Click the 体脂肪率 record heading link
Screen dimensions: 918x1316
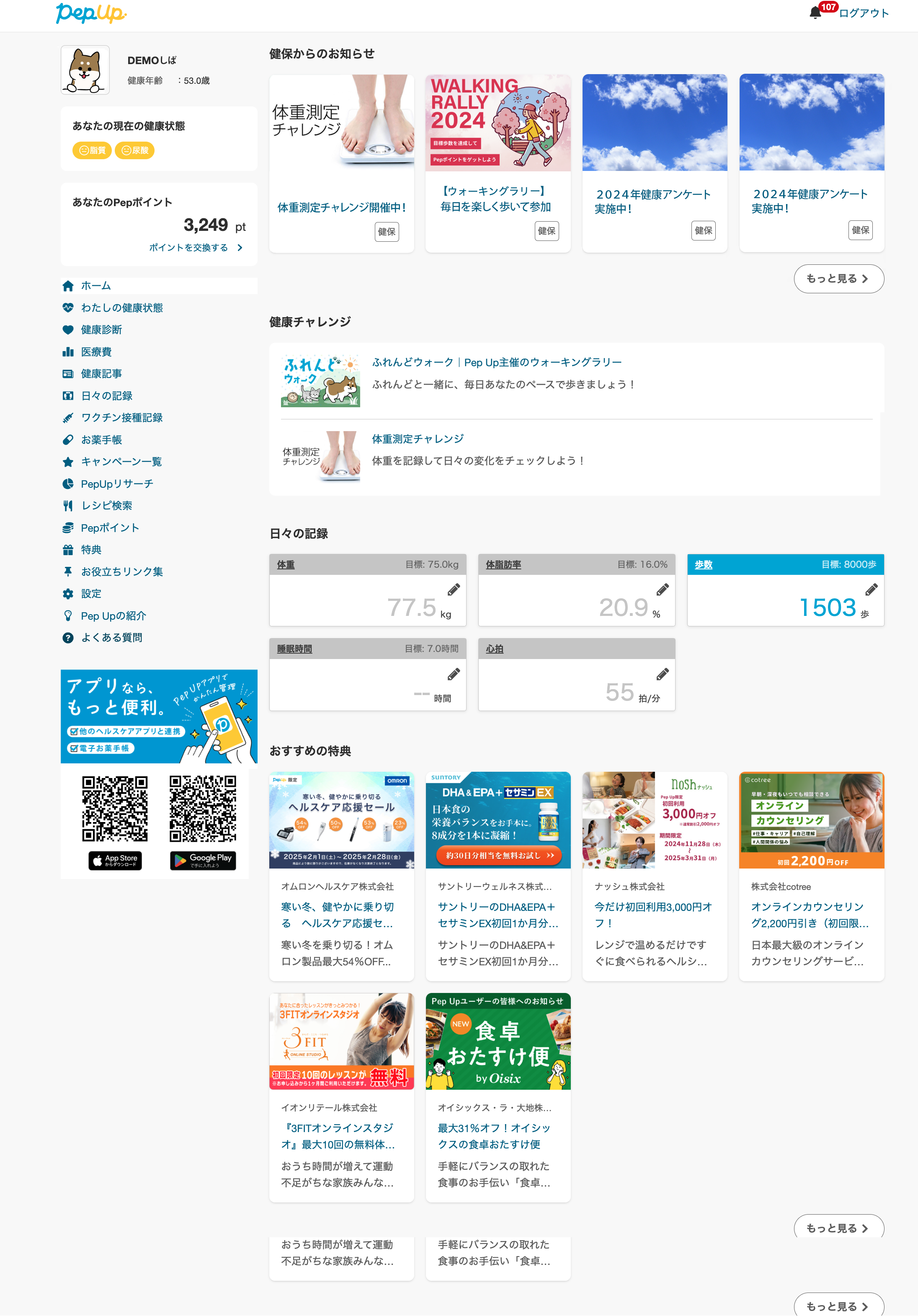[504, 565]
